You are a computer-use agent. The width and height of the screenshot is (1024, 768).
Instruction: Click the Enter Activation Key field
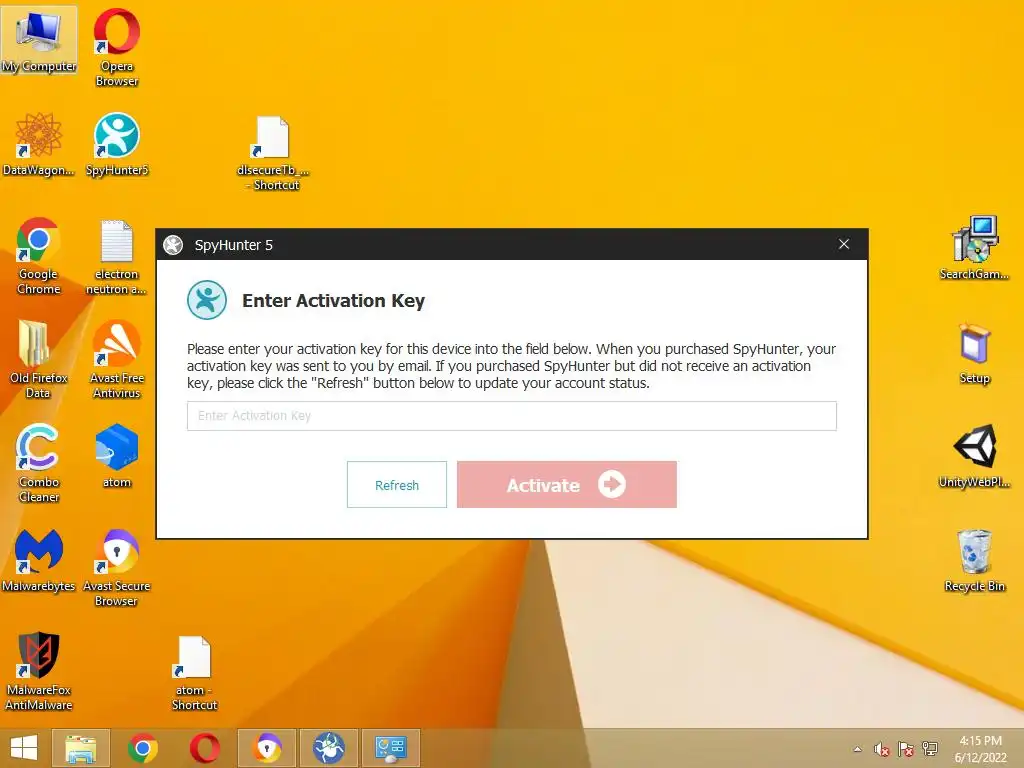[511, 416]
